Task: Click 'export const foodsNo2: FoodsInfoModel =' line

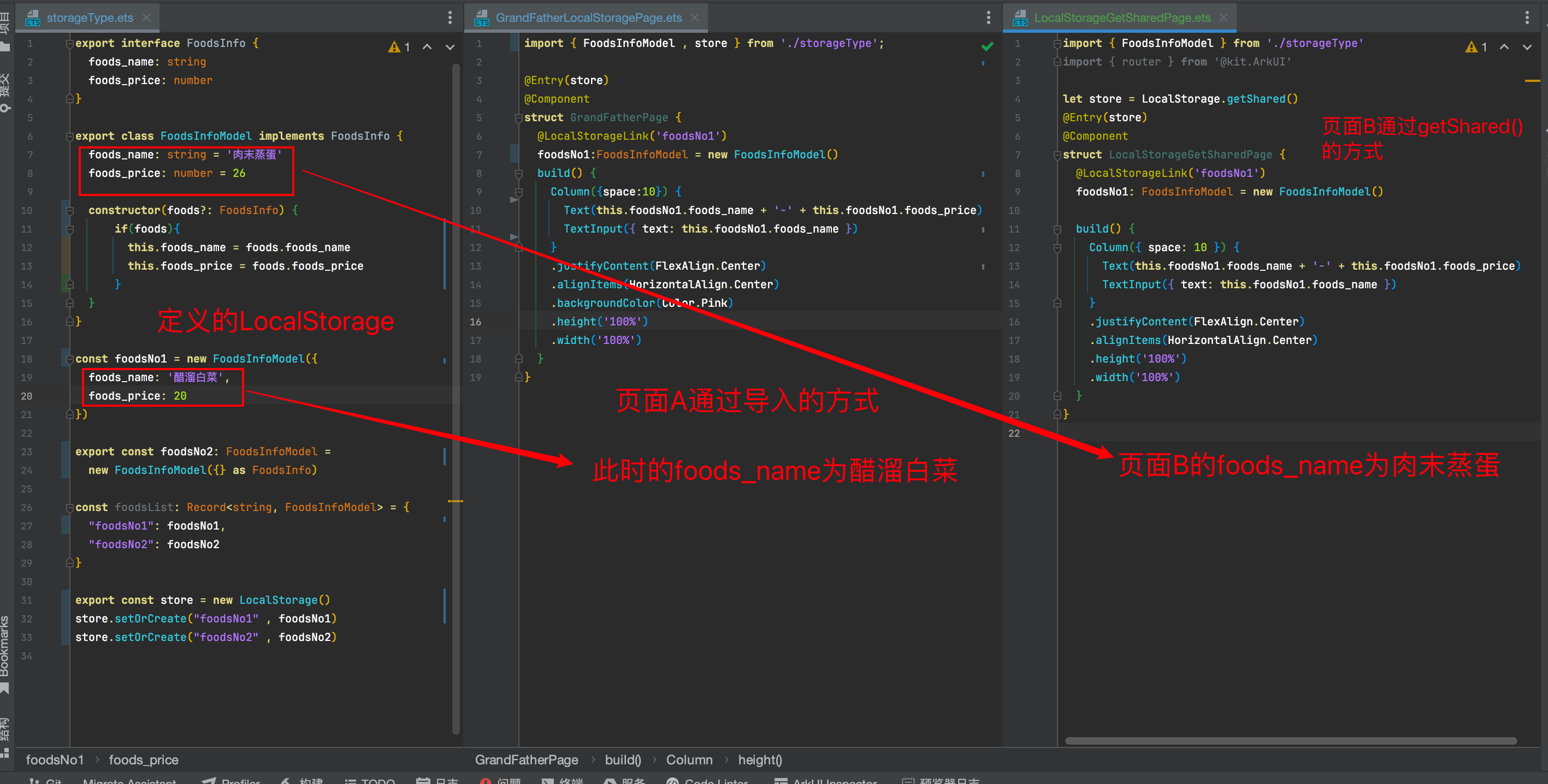Action: [x=203, y=452]
